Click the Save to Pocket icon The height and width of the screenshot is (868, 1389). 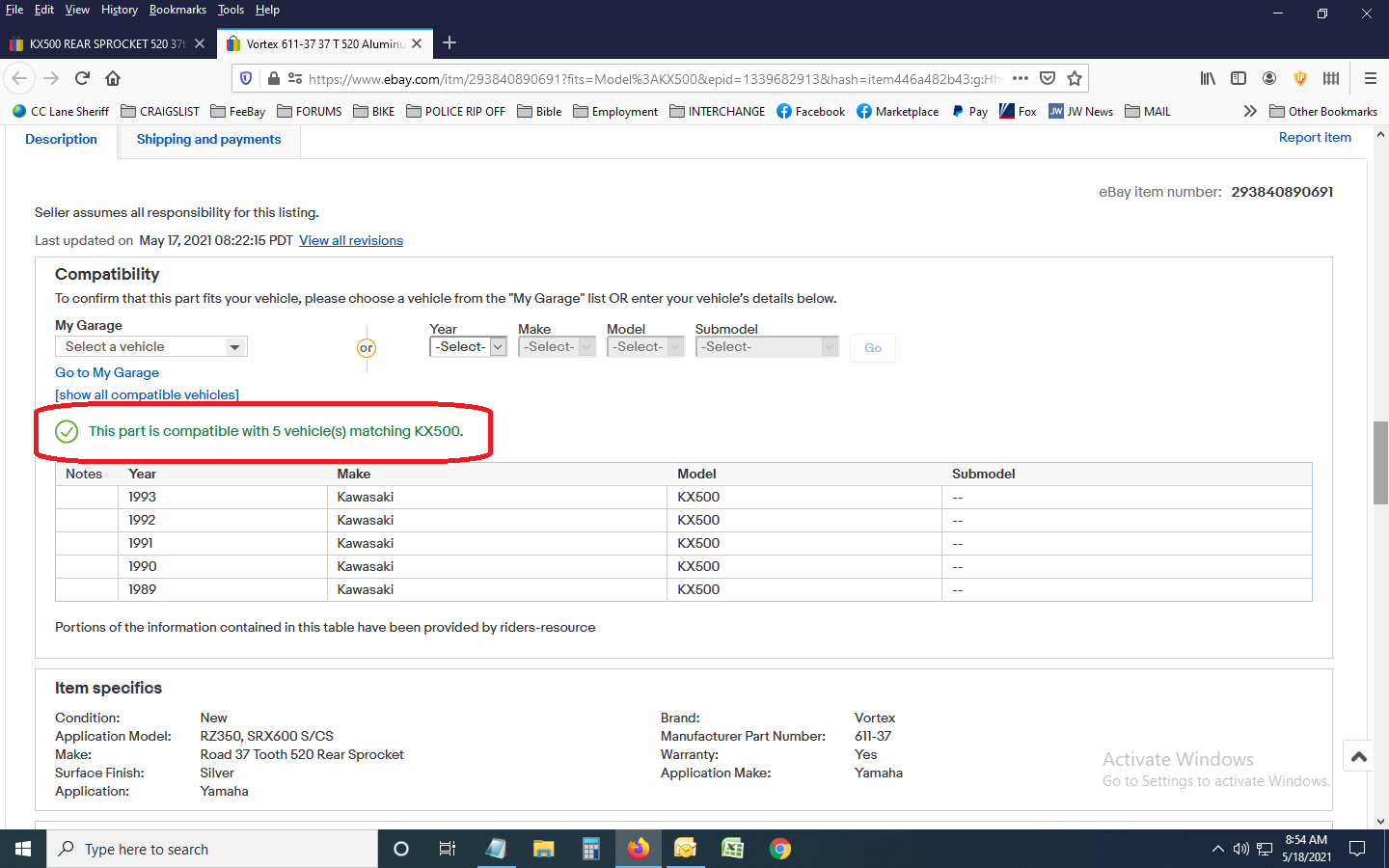[x=1048, y=78]
